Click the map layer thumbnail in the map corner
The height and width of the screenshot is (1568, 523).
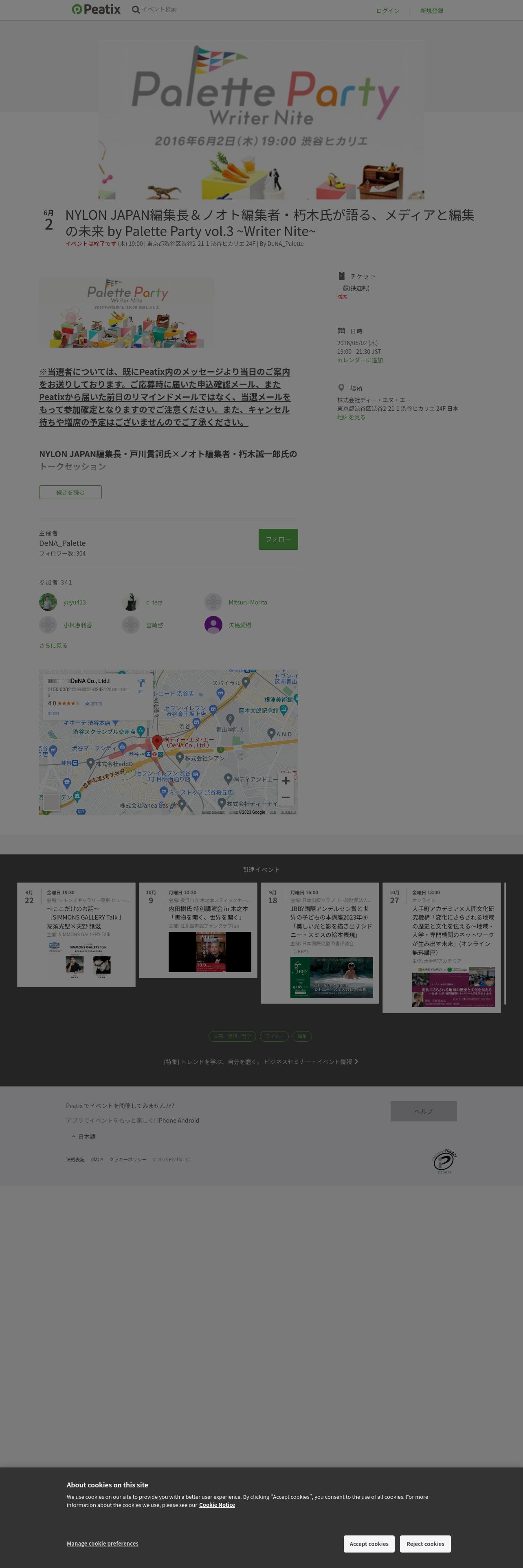coord(52,802)
